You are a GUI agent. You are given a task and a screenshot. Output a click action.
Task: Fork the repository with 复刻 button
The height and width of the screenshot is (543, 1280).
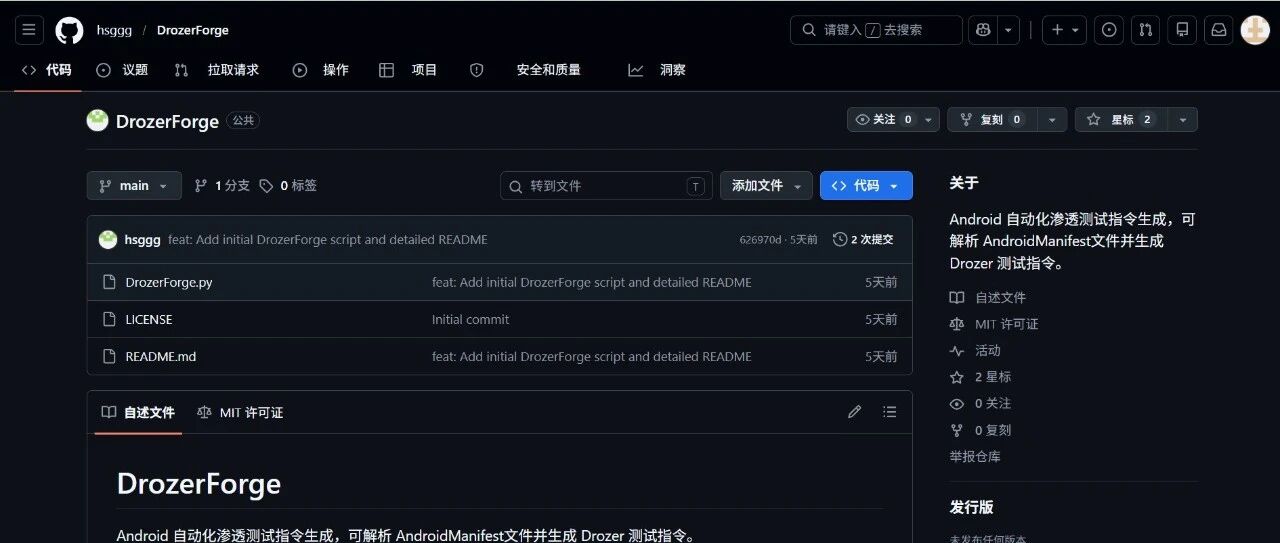[991, 120]
